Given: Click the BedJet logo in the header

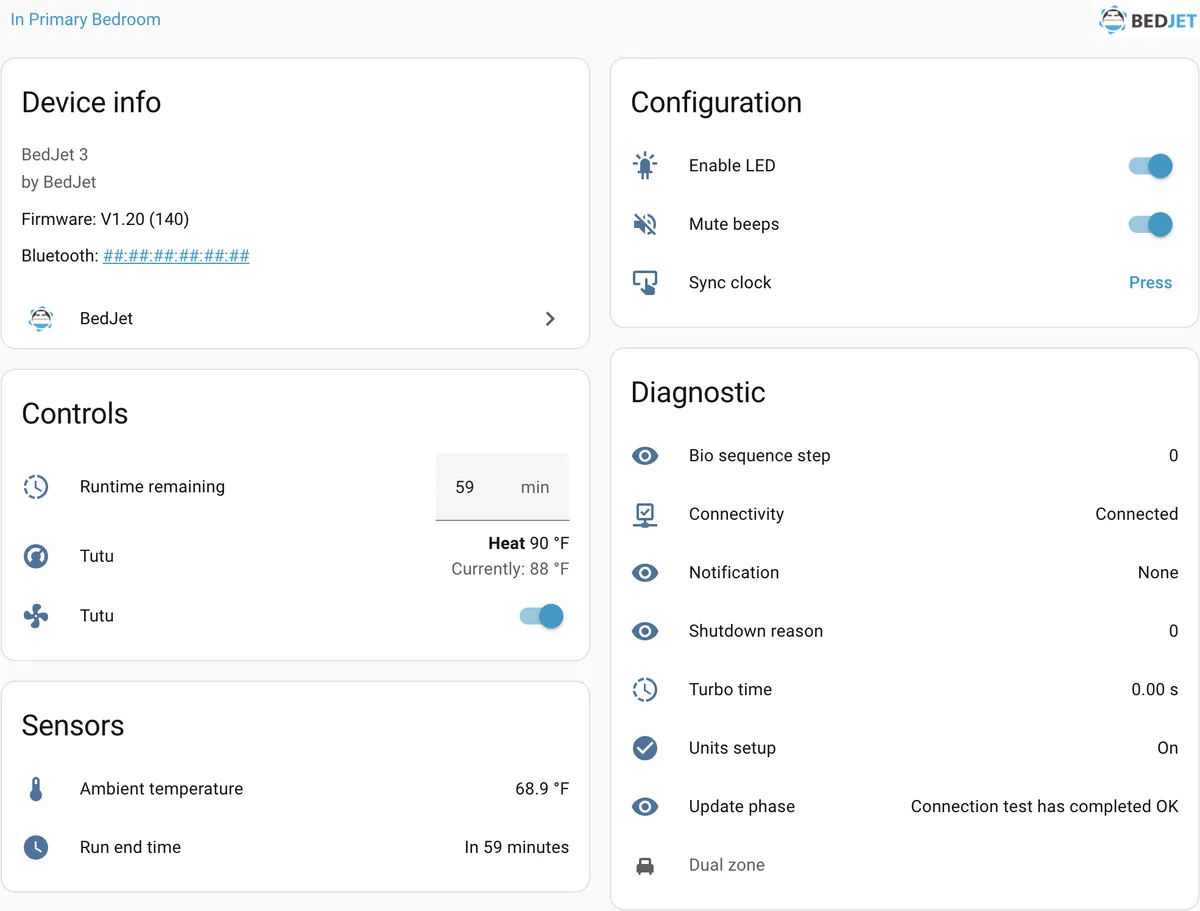Looking at the screenshot, I should [x=1147, y=20].
